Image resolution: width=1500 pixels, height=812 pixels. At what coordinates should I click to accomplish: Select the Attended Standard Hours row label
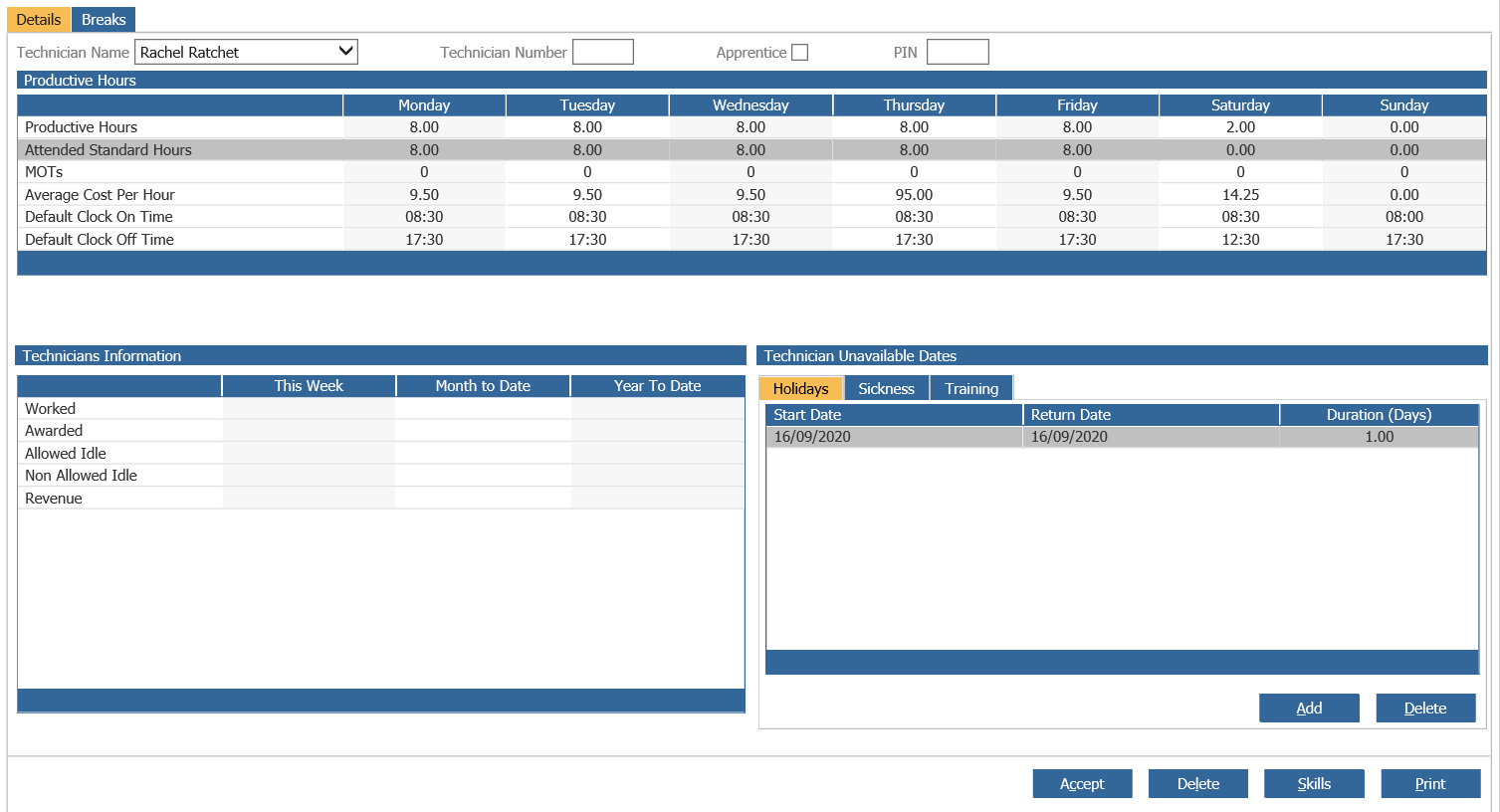pyautogui.click(x=108, y=150)
